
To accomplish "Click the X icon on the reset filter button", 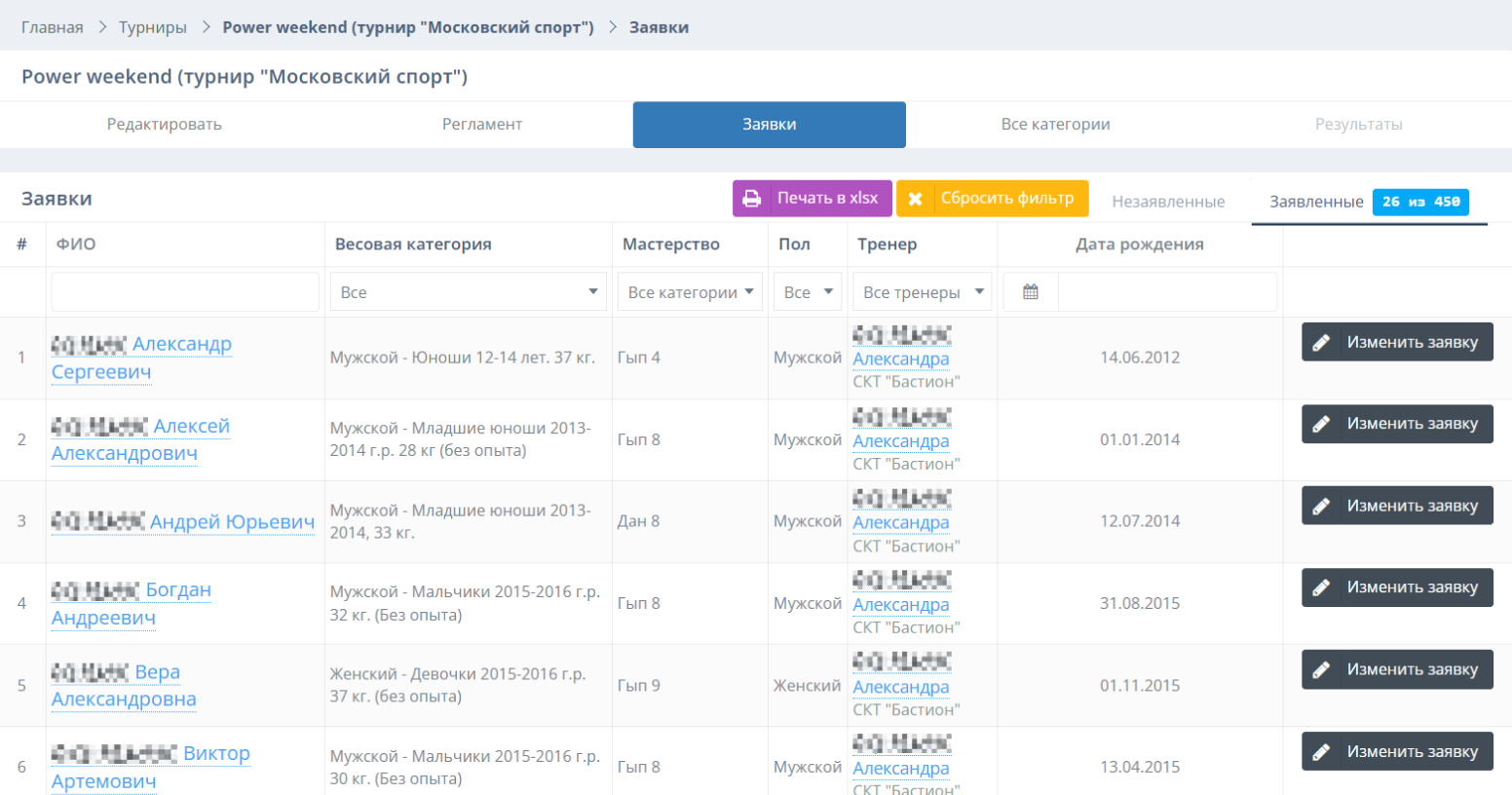I will [x=915, y=199].
